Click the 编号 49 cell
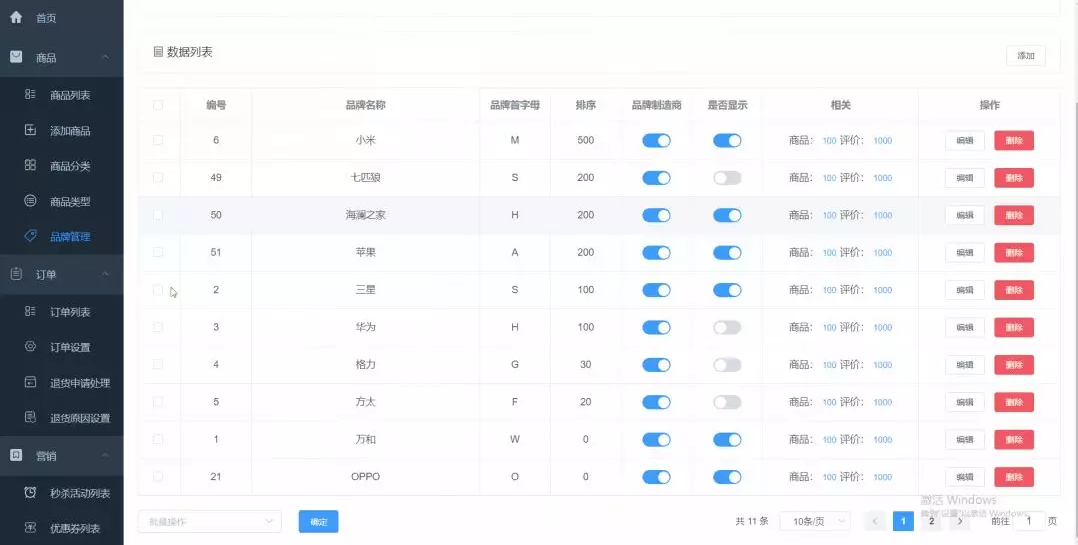Viewport: 1078px width, 545px height. point(216,177)
